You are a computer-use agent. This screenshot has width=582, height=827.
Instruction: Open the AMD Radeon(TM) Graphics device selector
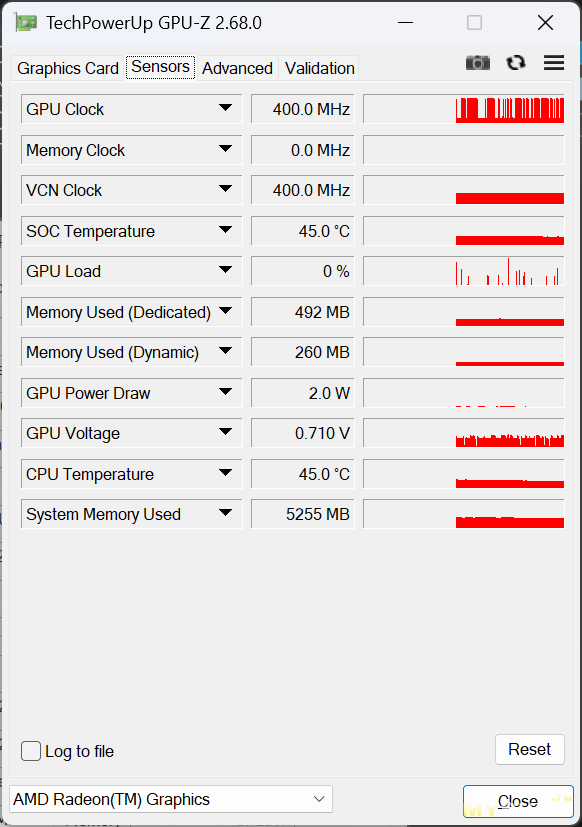[x=171, y=799]
